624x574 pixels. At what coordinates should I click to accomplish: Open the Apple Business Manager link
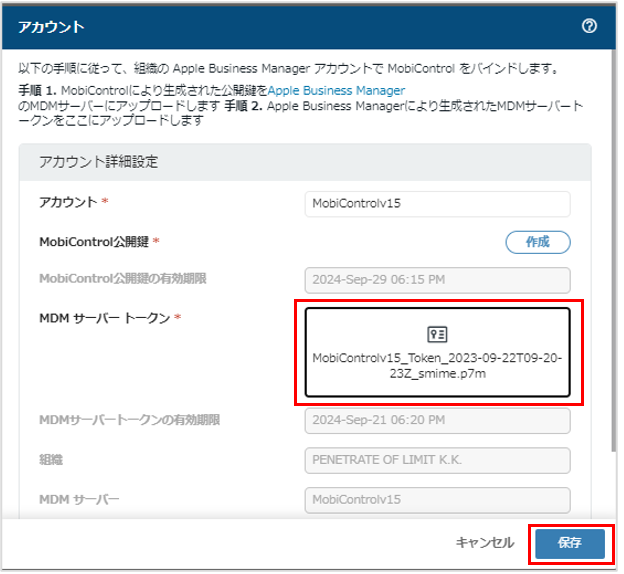pos(336,91)
